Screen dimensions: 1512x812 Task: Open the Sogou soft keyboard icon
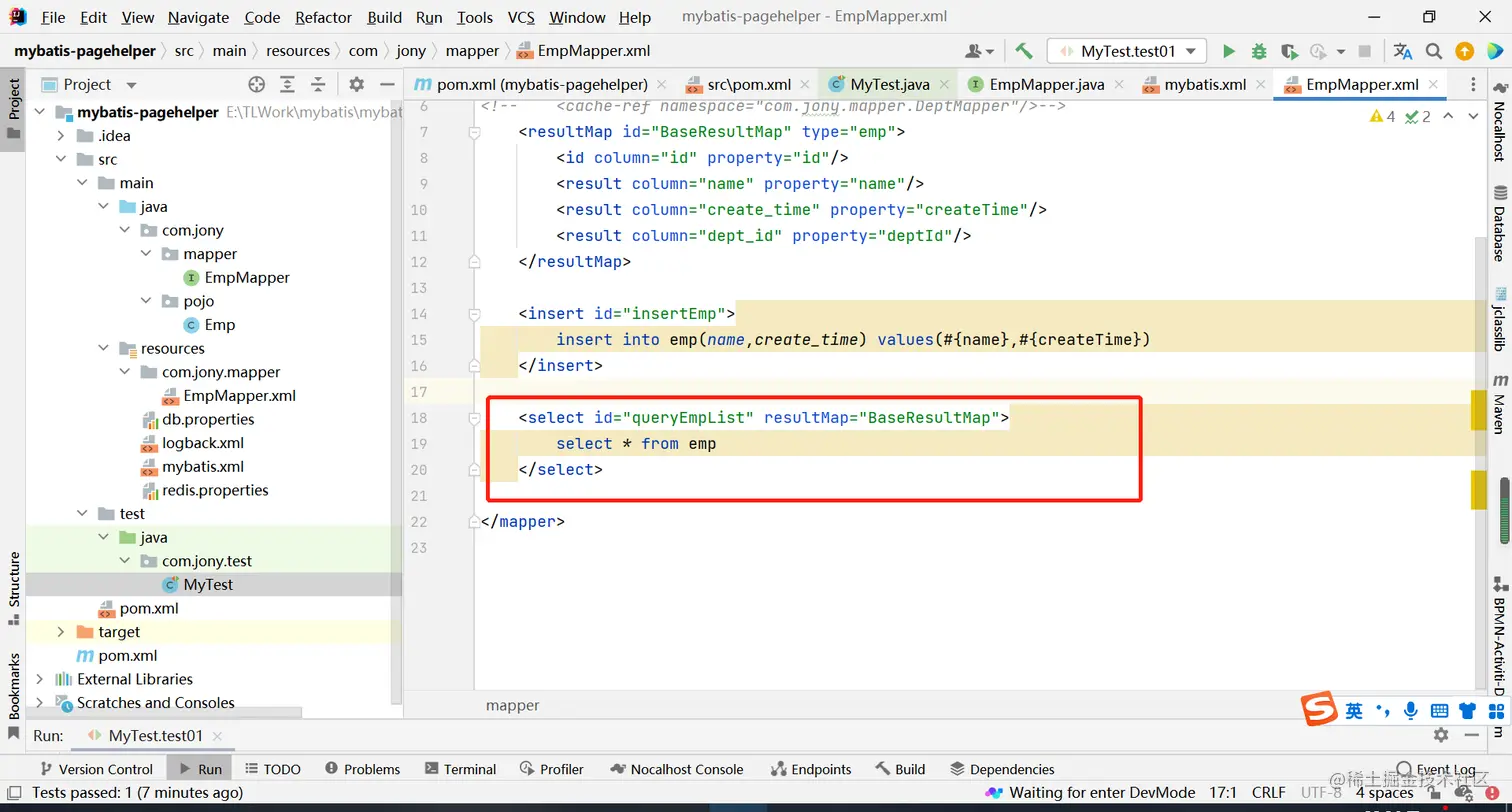coord(1439,711)
